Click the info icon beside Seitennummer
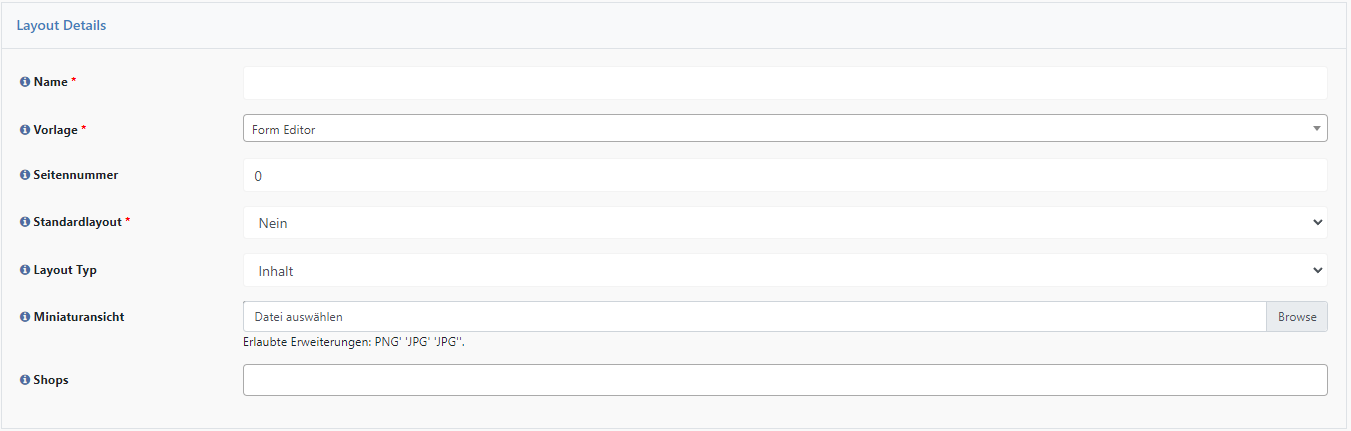 coord(25,175)
